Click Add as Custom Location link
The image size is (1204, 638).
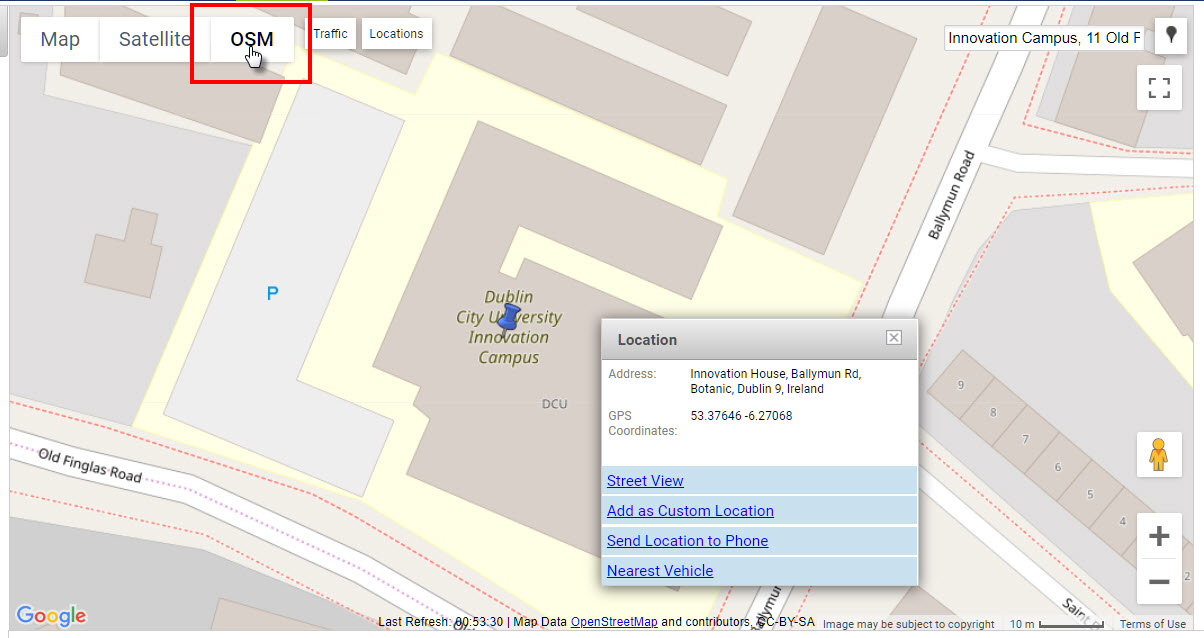pos(690,511)
